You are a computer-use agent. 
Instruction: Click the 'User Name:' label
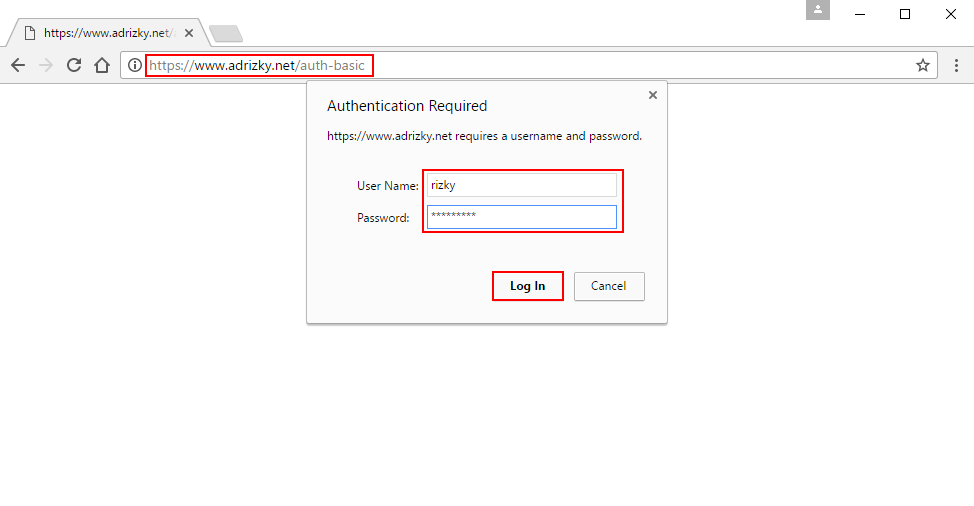388,186
